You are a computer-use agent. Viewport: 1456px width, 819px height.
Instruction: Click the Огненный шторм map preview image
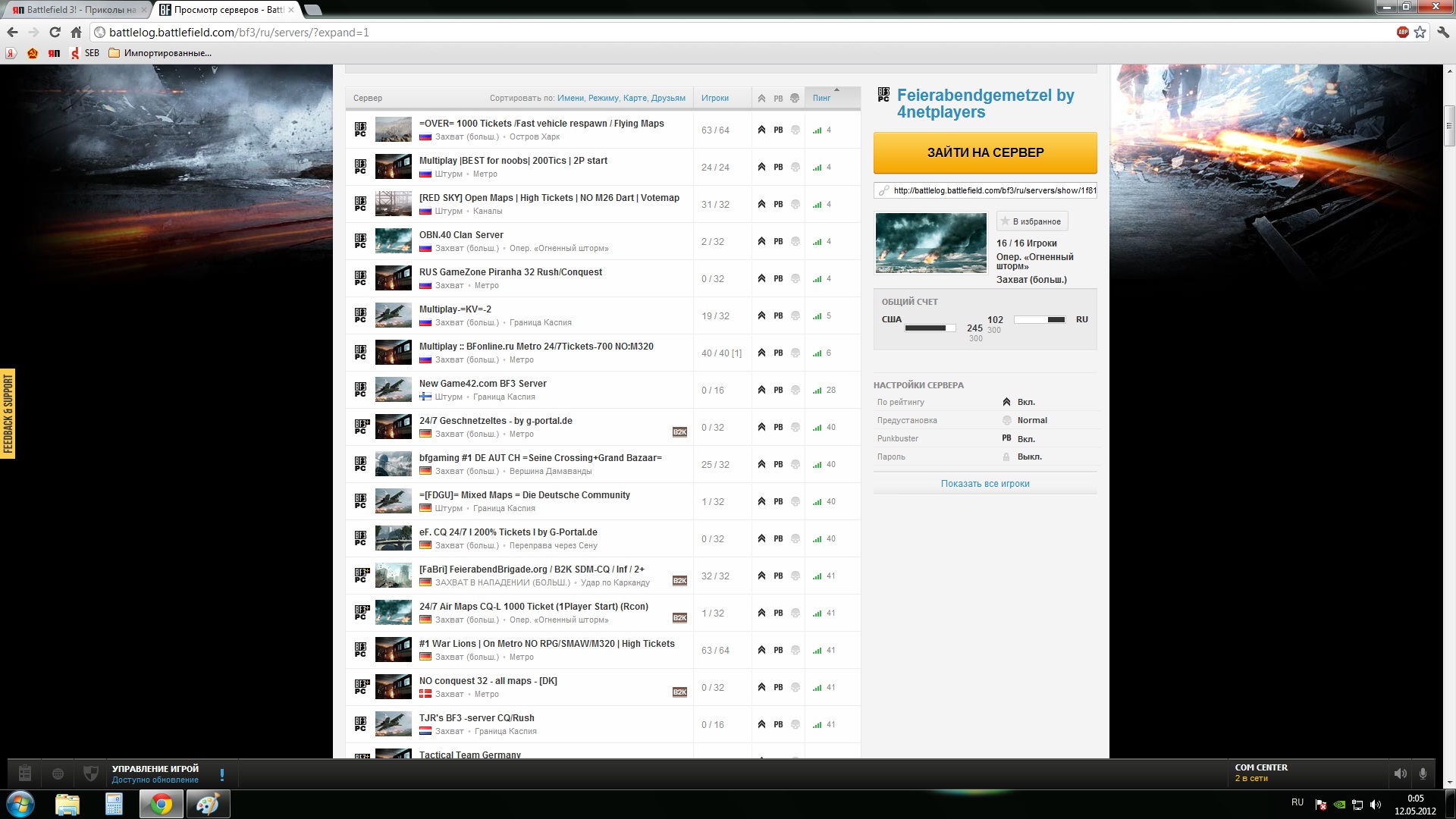[931, 243]
